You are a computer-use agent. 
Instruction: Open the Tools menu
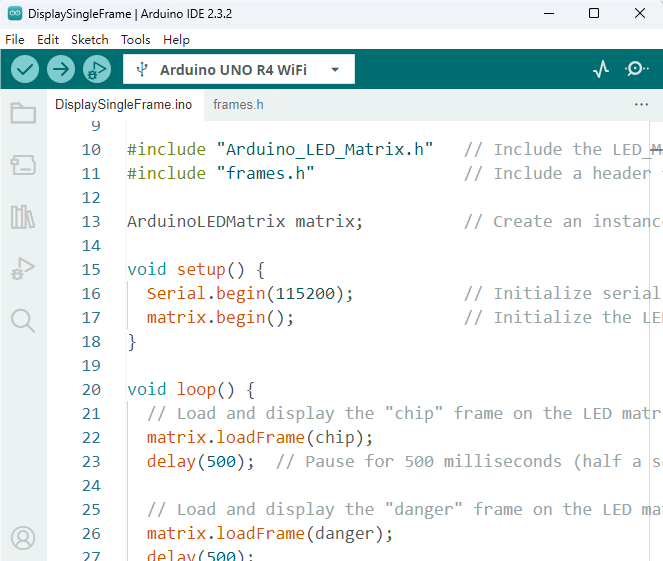pyautogui.click(x=136, y=40)
